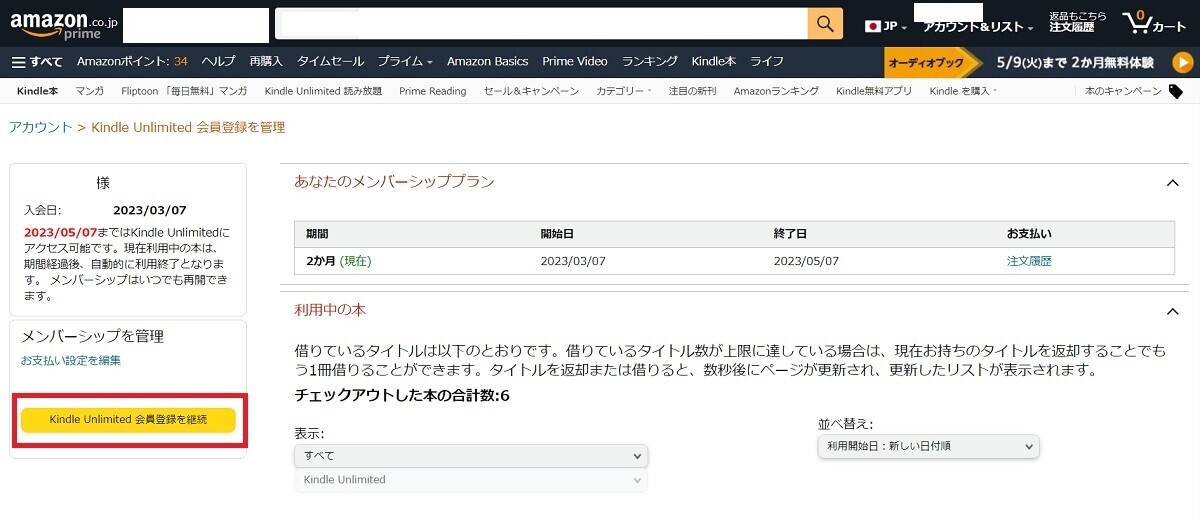Click into the search input field
Viewport: 1200px width, 518px height.
543,23
